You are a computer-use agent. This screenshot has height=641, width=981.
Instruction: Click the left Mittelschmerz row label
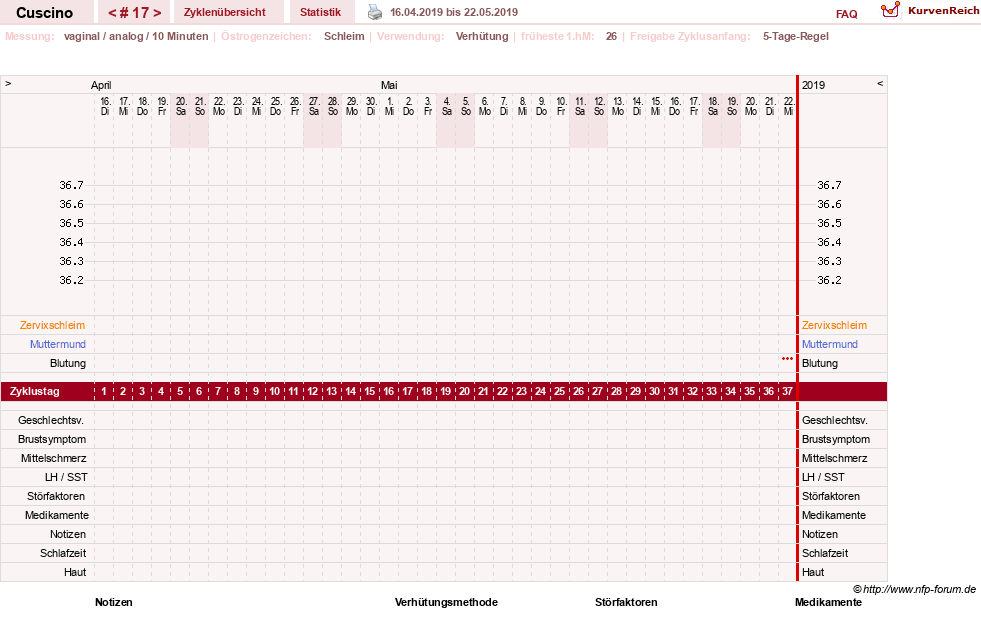[53, 458]
